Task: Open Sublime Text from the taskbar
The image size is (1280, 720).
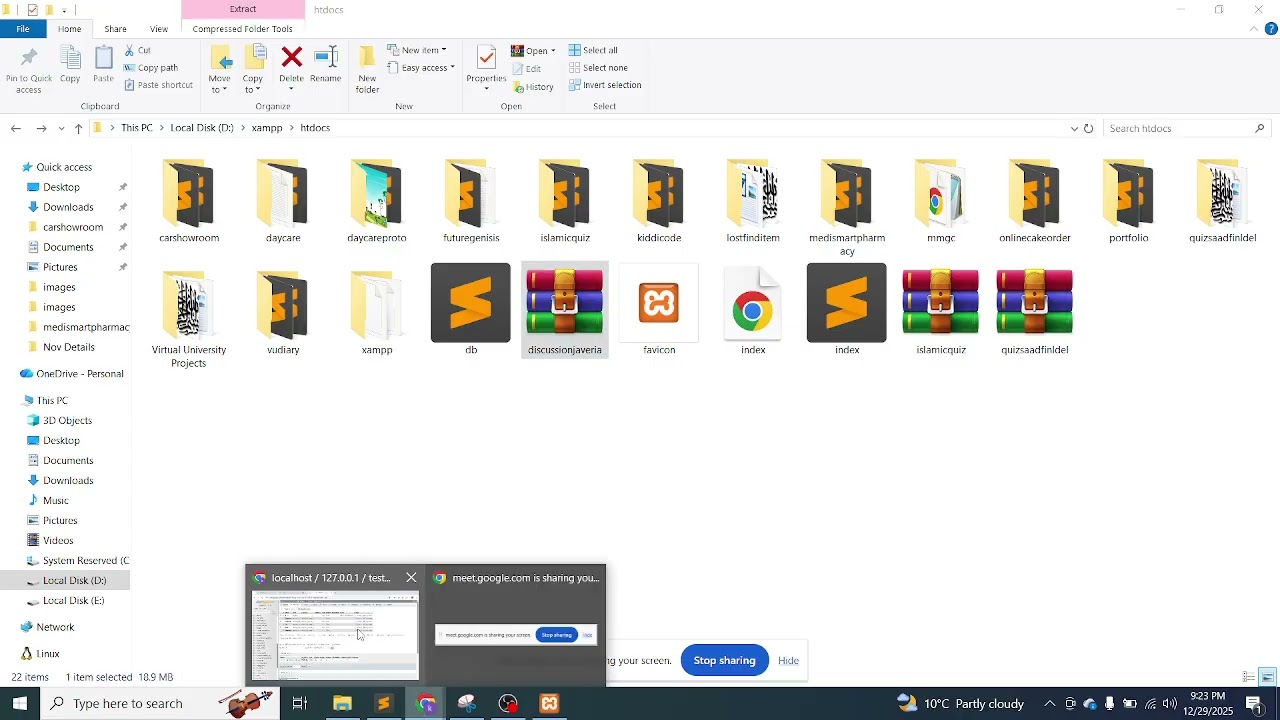Action: [384, 704]
